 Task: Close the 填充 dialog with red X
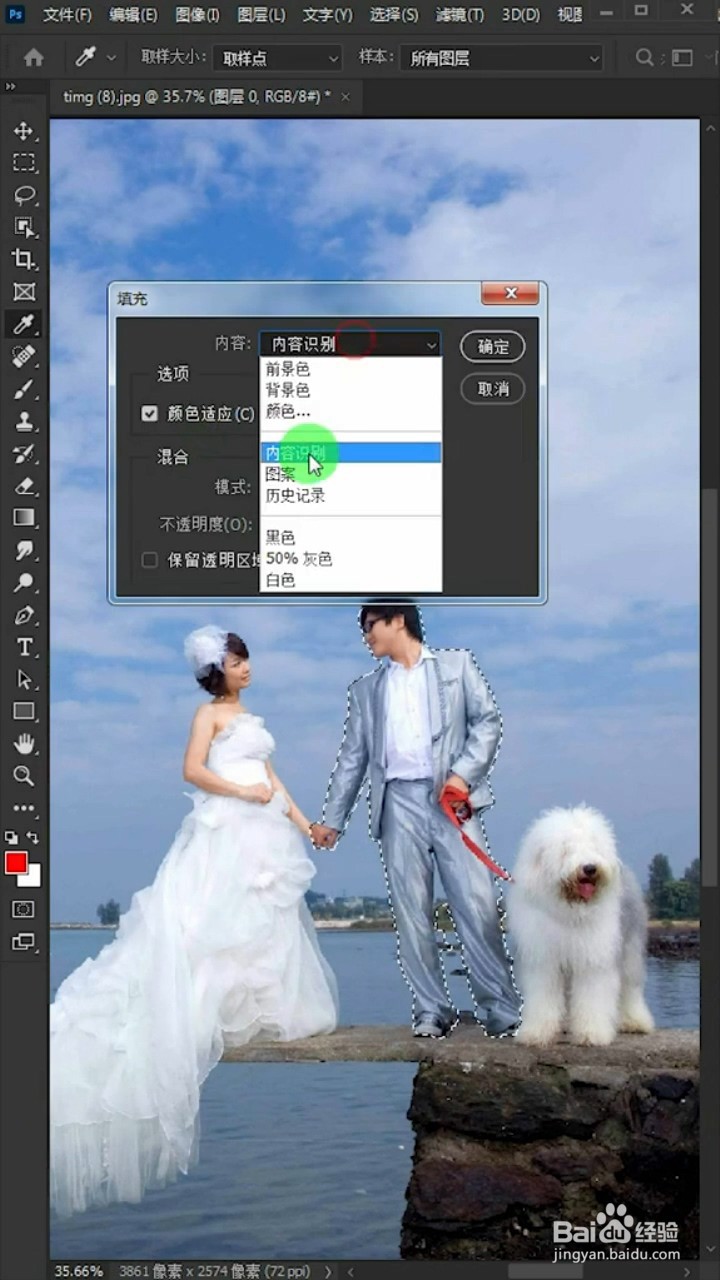510,293
